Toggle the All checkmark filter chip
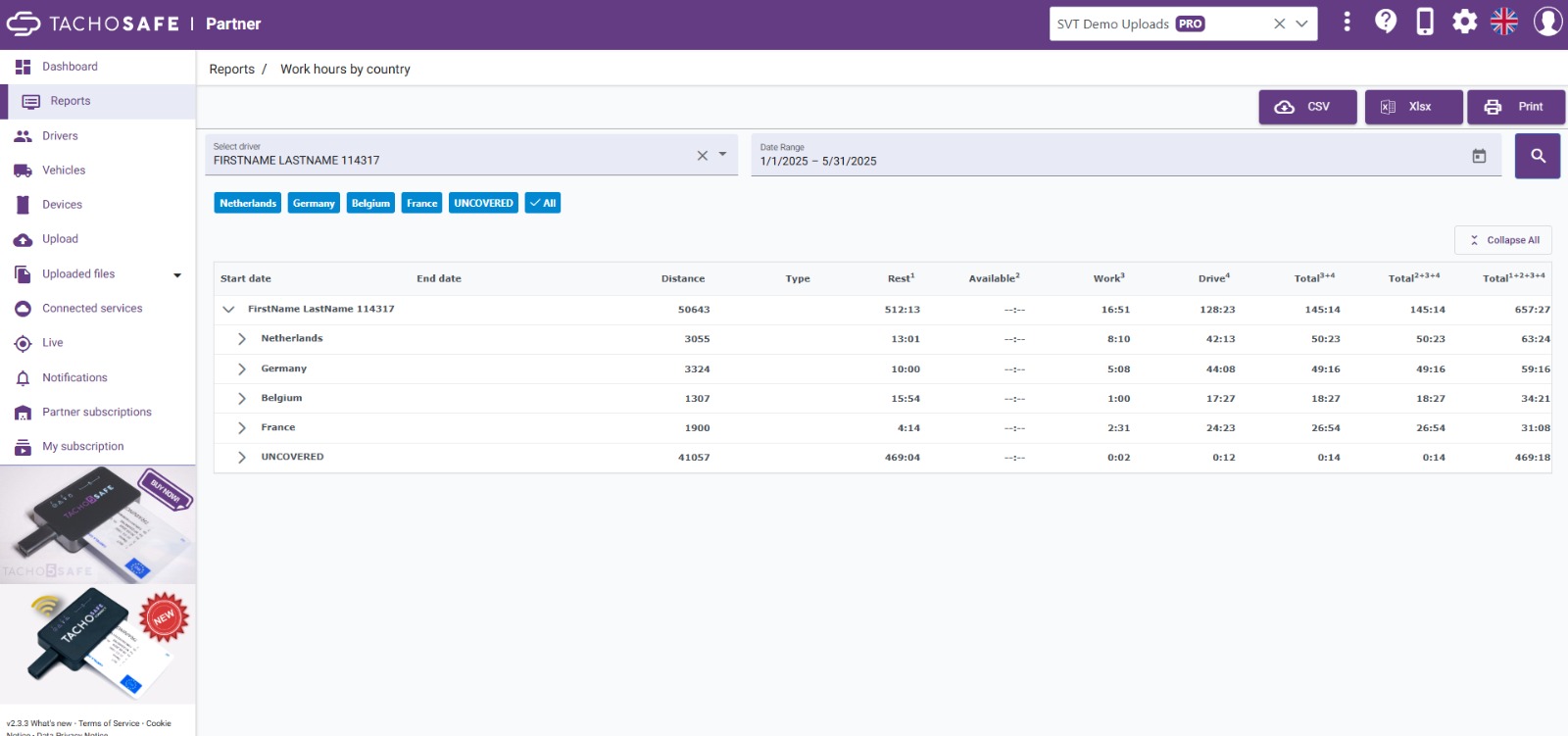Image resolution: width=1568 pixels, height=736 pixels. [543, 203]
